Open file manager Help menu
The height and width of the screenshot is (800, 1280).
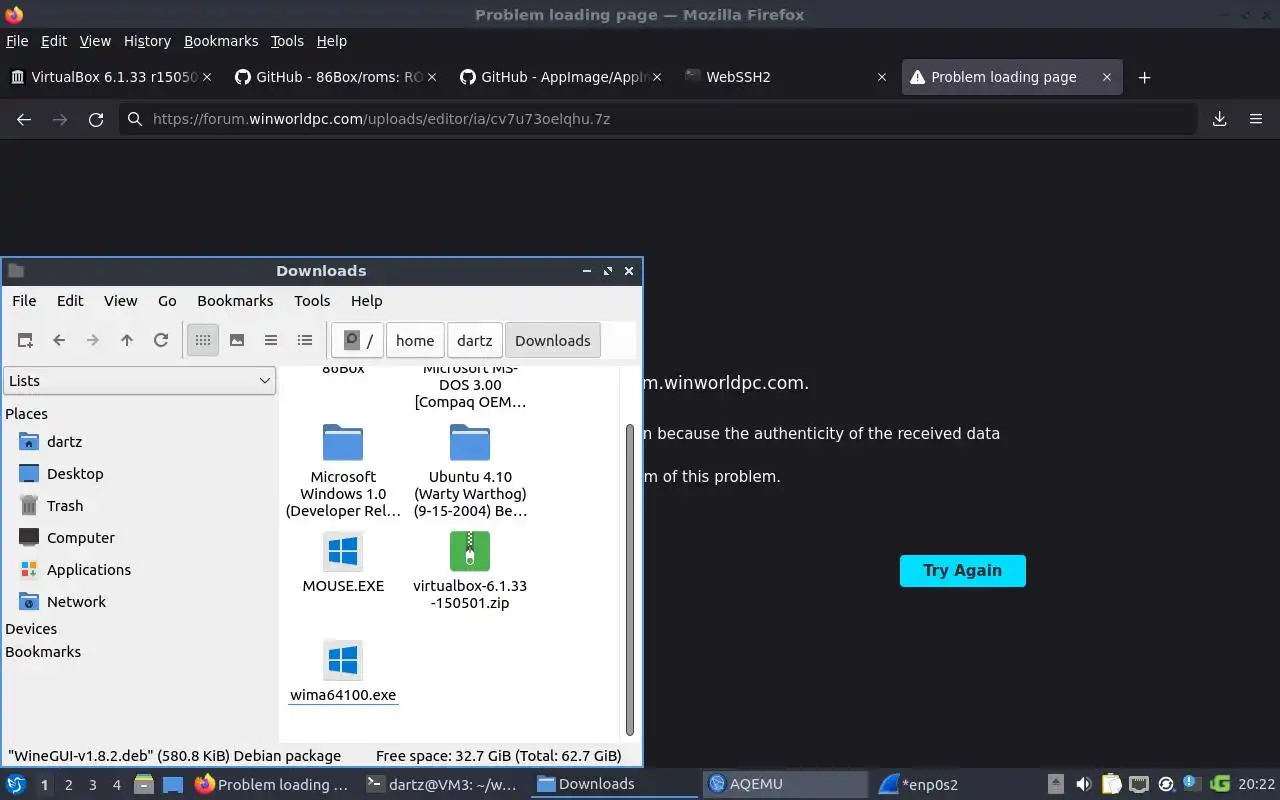tap(366, 300)
